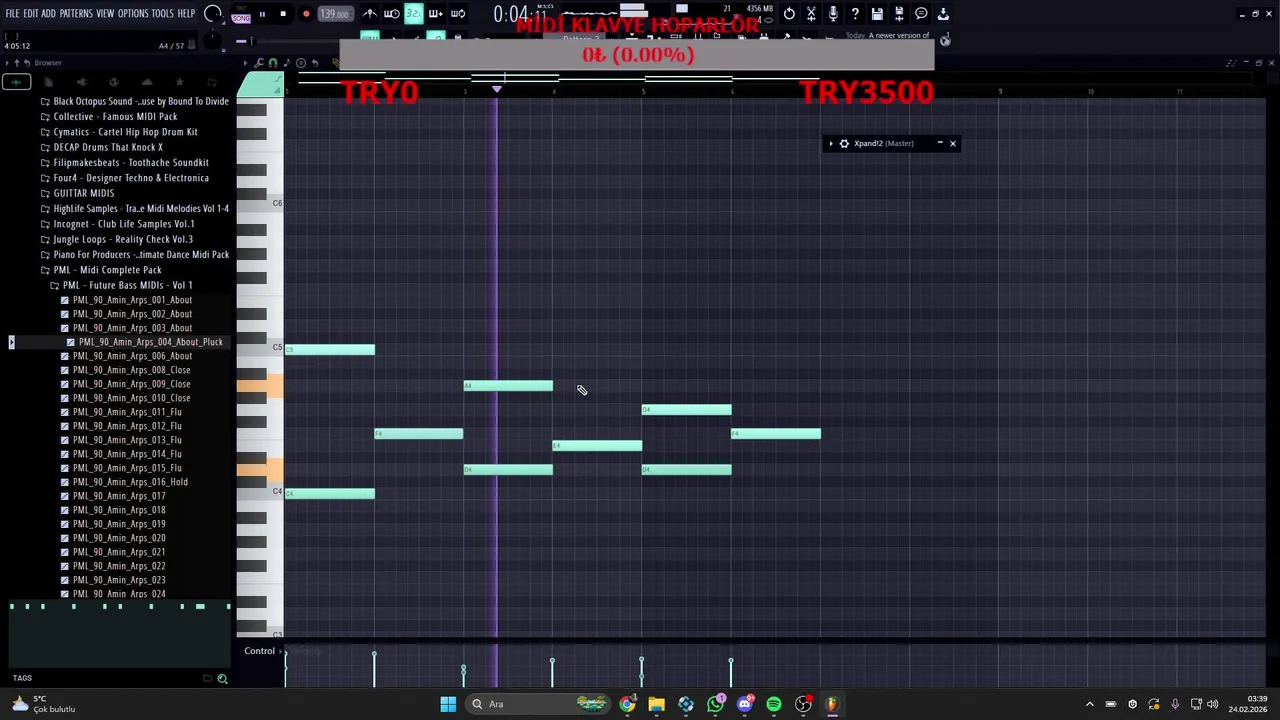This screenshot has width=1280, height=720.
Task: Open the ADD menu
Action: click(x=48, y=14)
